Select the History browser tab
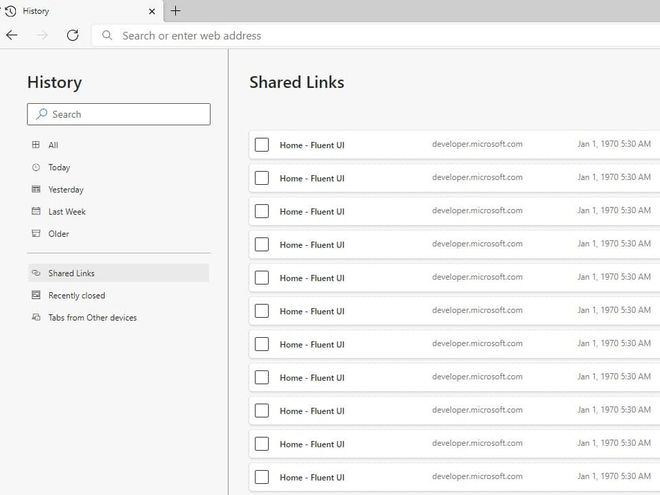 (80, 11)
